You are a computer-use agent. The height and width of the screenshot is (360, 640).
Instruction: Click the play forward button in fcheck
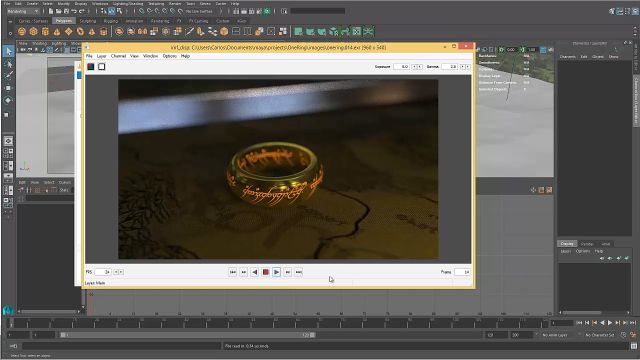pyautogui.click(x=276, y=272)
